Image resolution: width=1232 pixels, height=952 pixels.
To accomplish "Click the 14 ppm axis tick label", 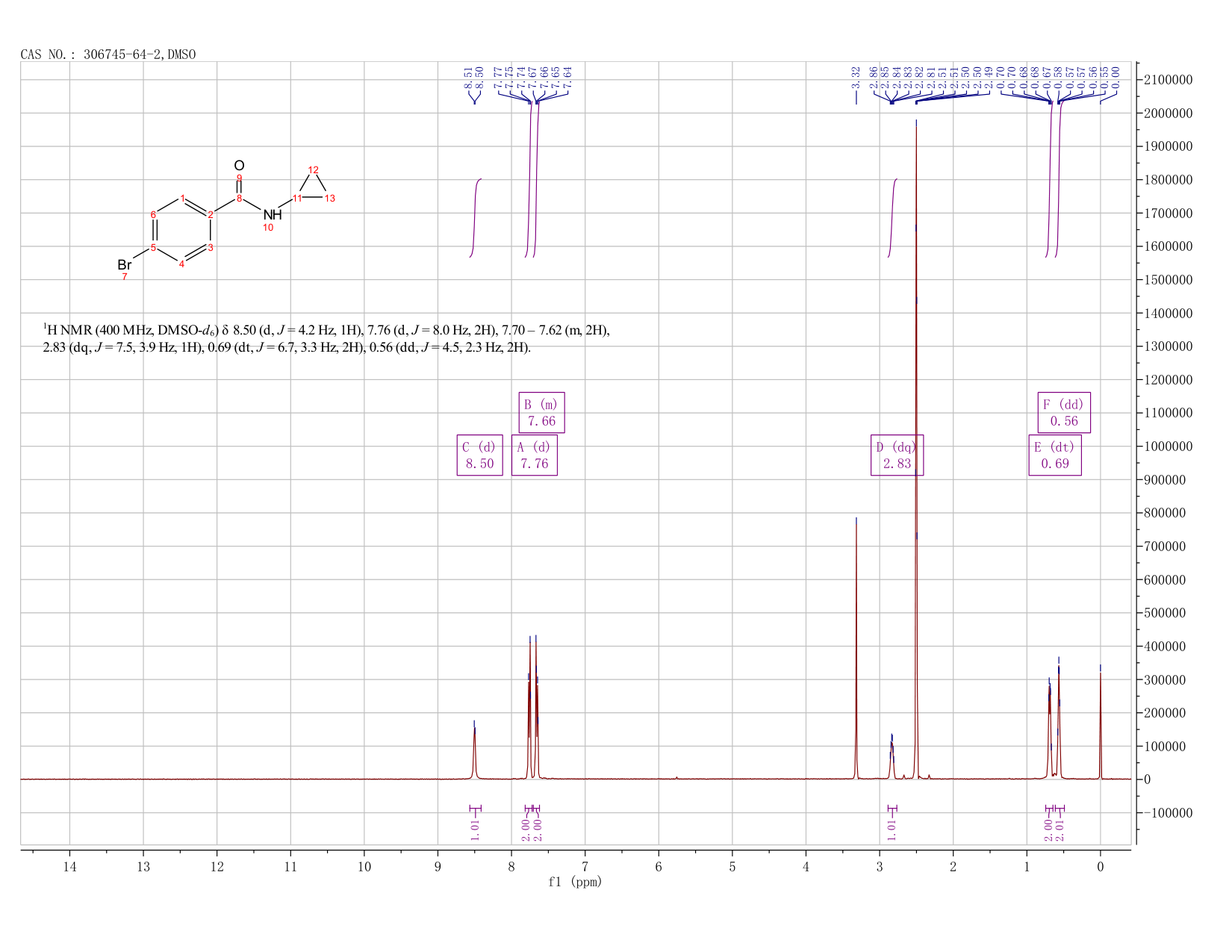I will (x=69, y=867).
